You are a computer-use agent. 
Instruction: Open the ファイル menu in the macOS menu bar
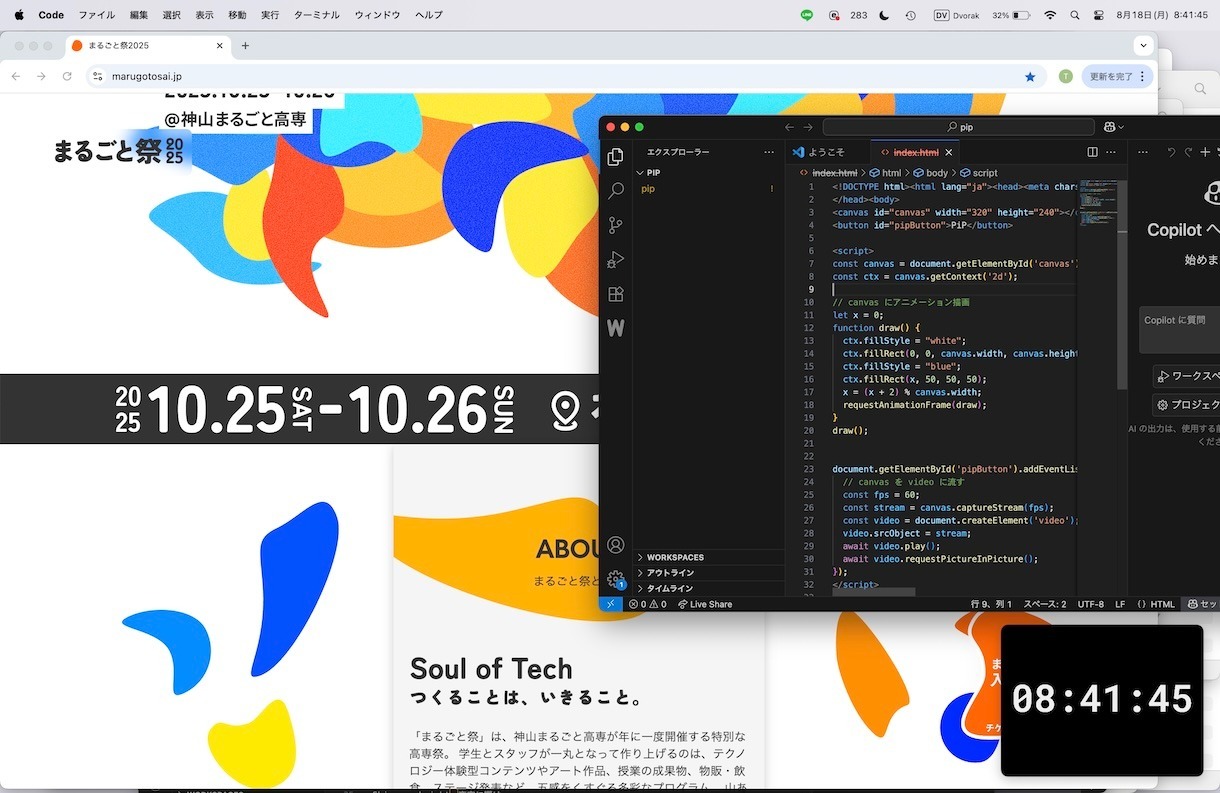(x=97, y=15)
